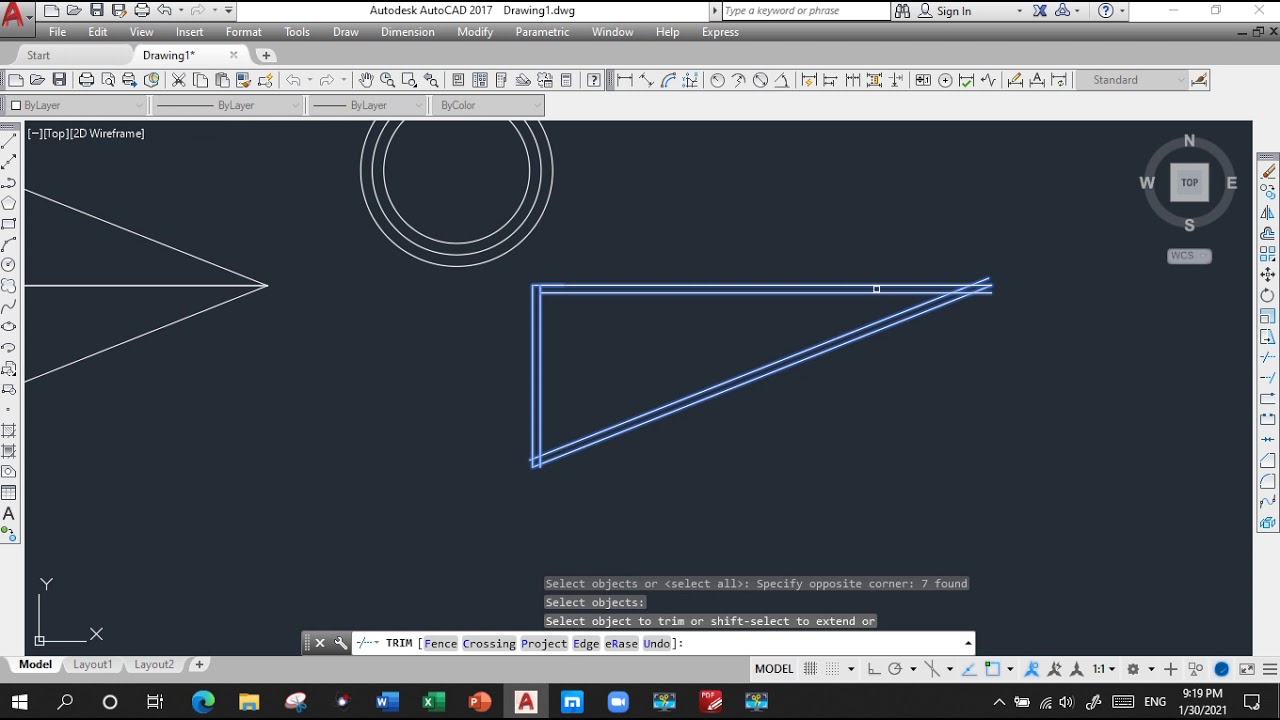Add a new drawing tab with plus button
Image resolution: width=1280 pixels, height=720 pixels.
tap(266, 55)
